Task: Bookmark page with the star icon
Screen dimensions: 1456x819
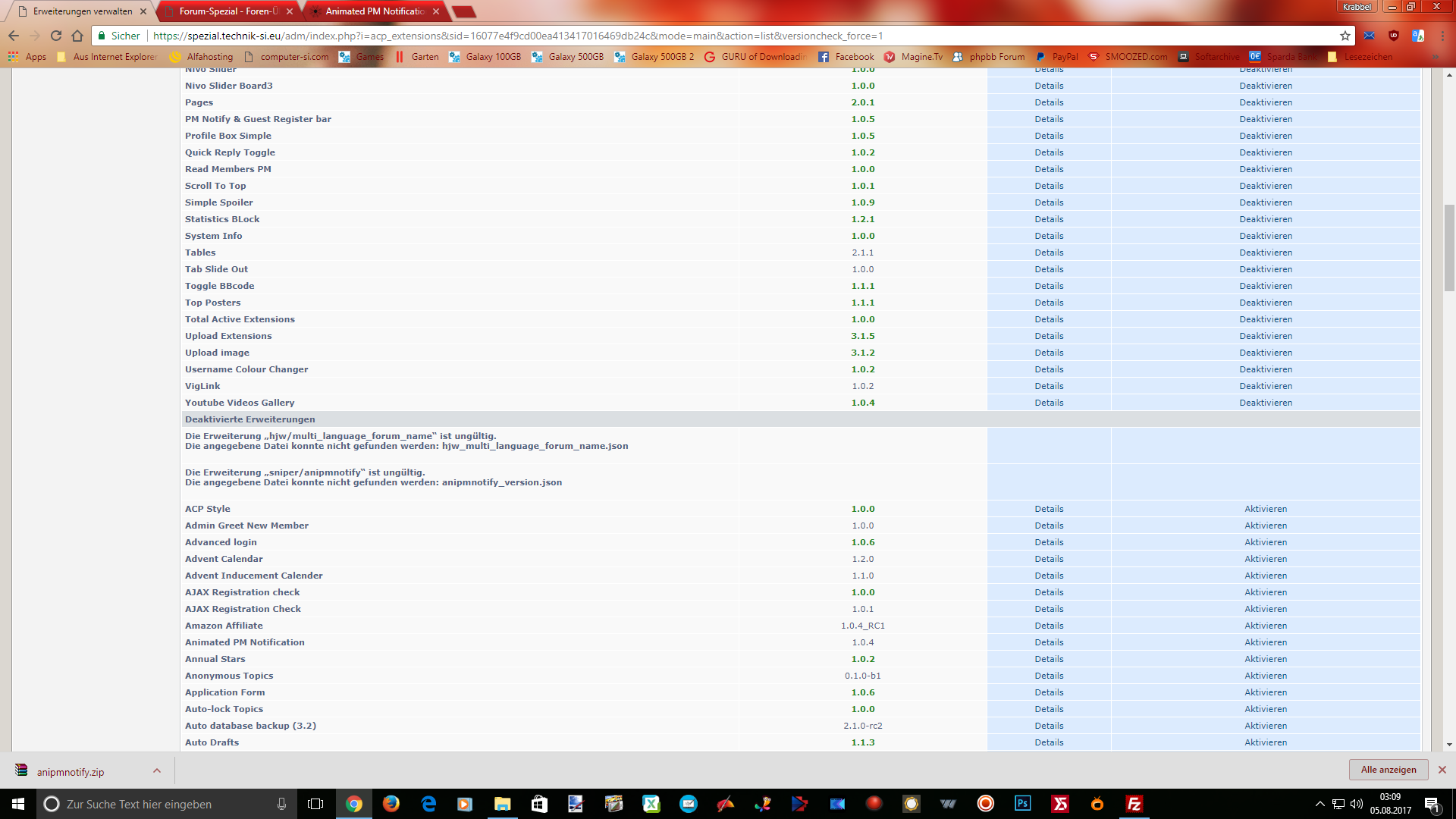Action: click(x=1345, y=36)
